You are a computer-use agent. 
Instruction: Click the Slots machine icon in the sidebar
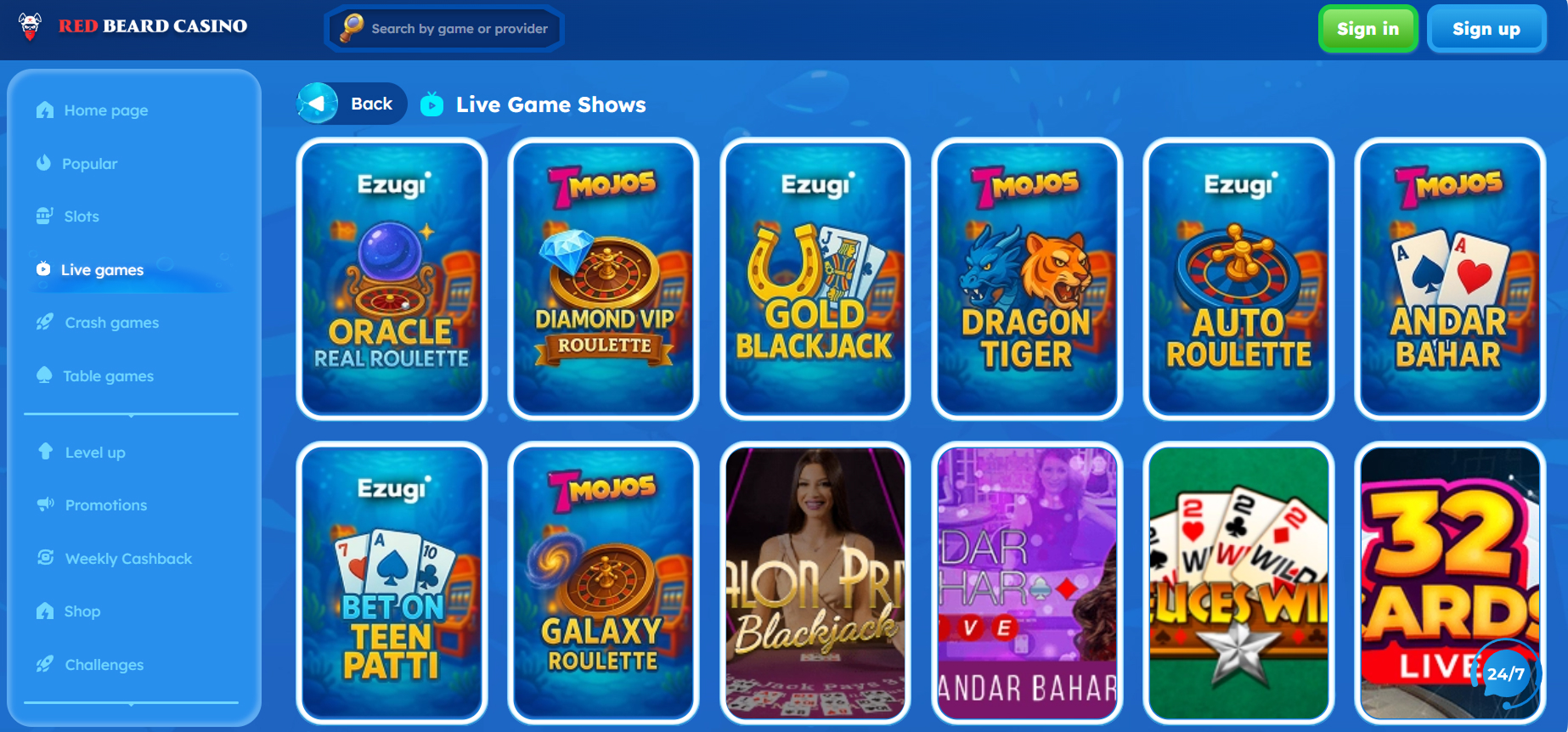(45, 216)
